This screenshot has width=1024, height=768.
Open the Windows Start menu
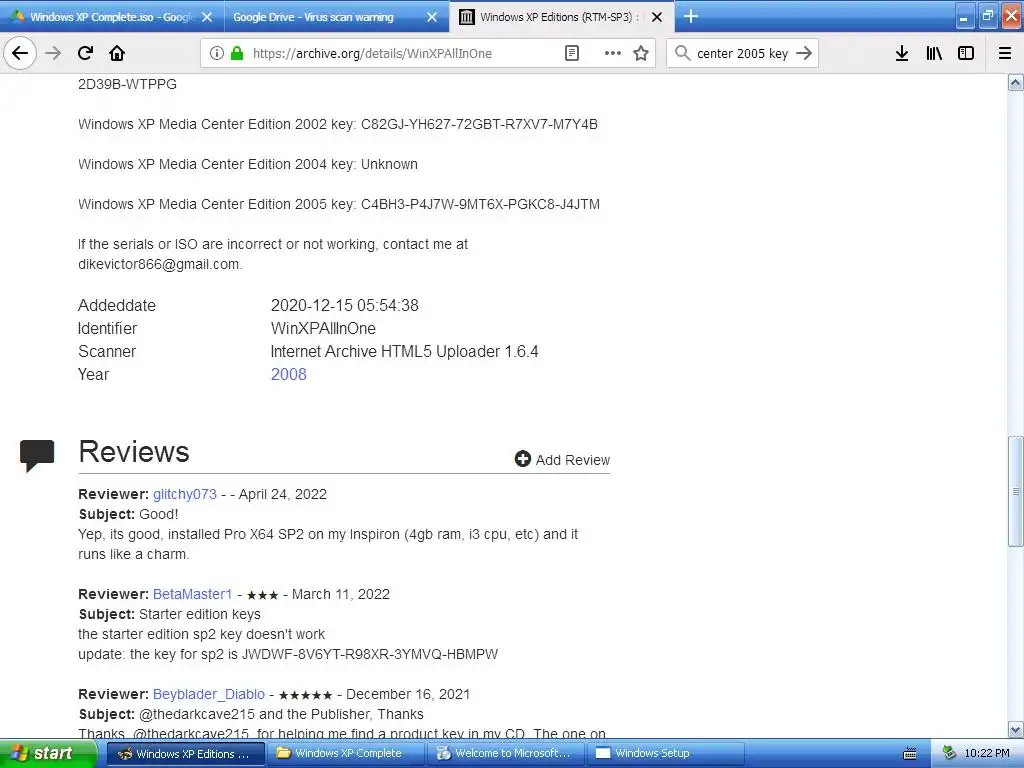coord(48,753)
